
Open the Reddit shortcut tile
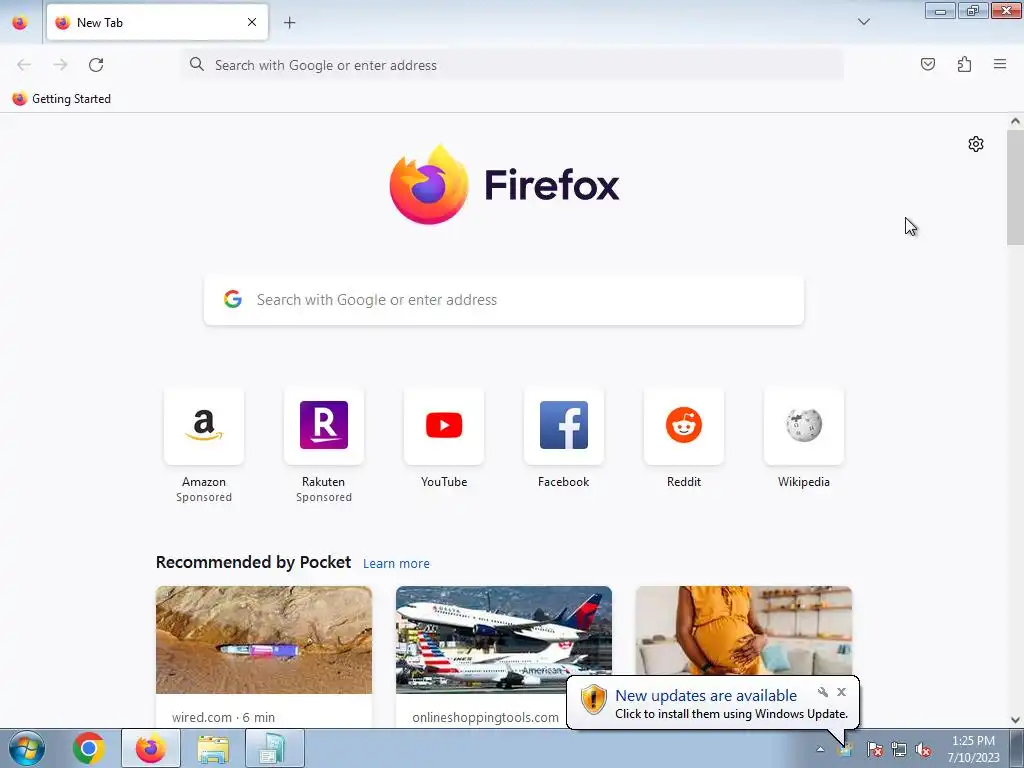coord(684,426)
